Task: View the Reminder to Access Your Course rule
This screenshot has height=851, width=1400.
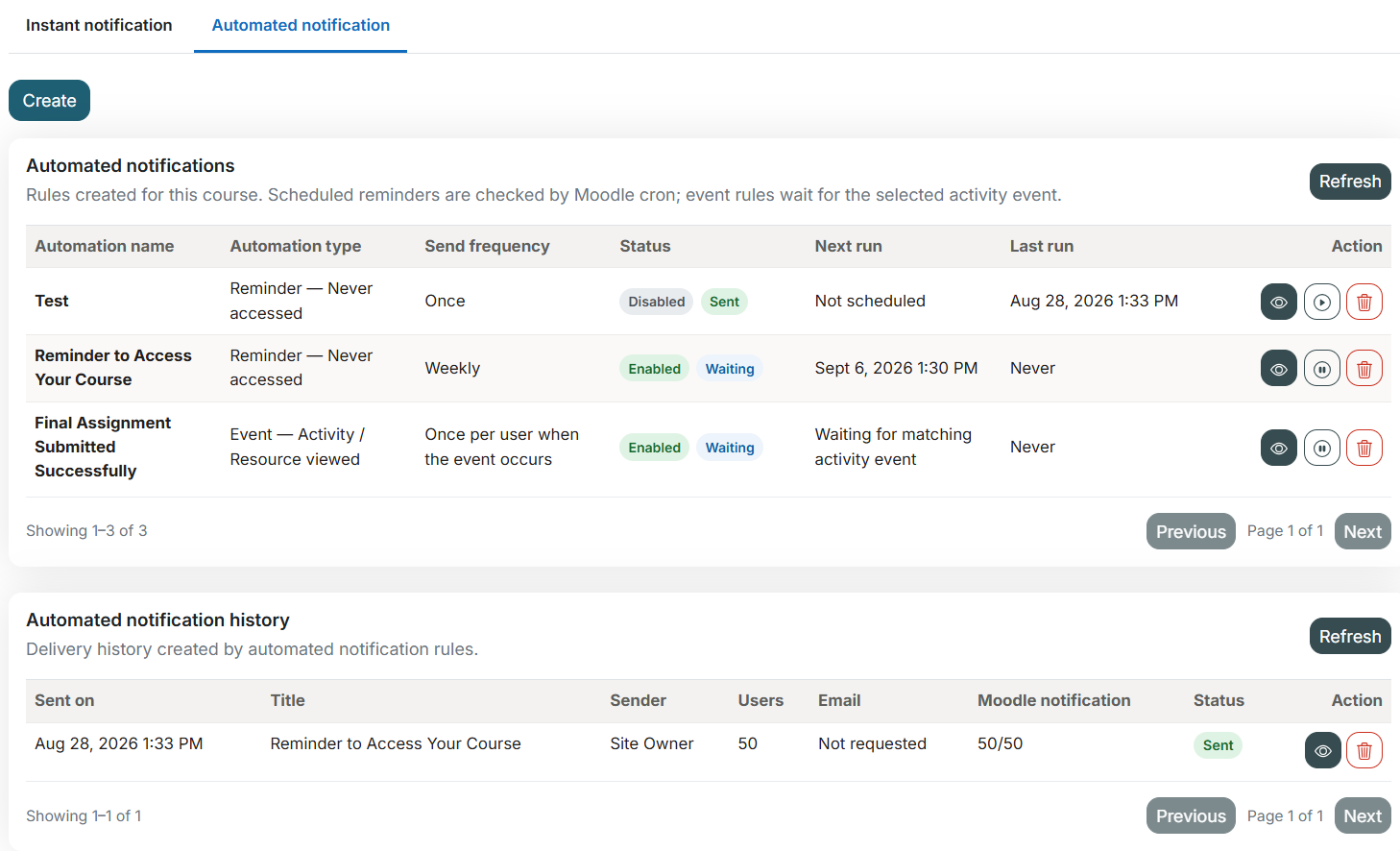Action: coord(1278,369)
